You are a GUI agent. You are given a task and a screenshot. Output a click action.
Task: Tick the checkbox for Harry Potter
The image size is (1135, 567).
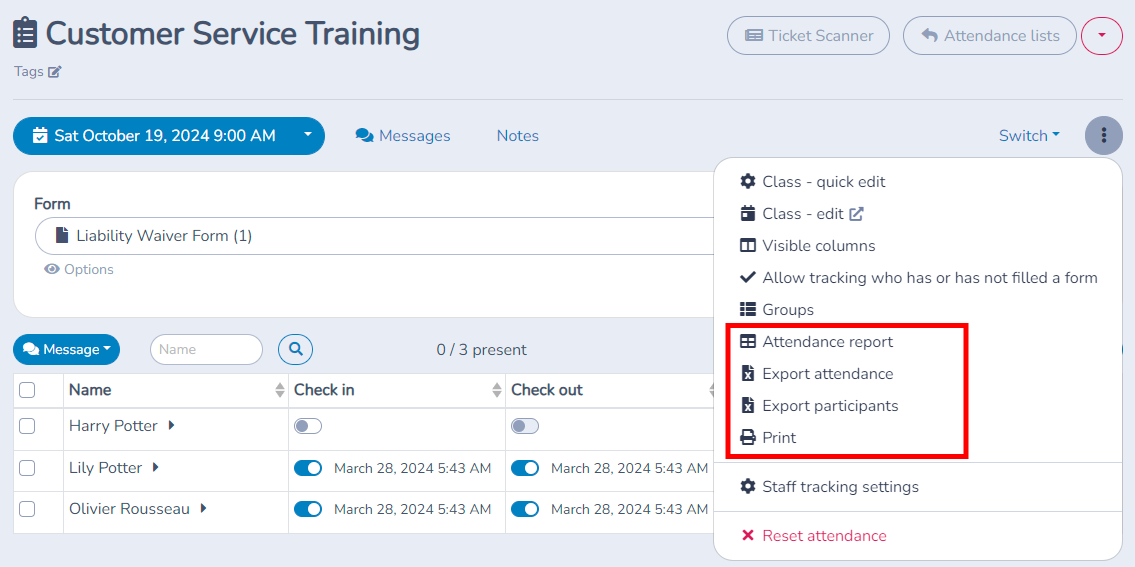coord(27,427)
